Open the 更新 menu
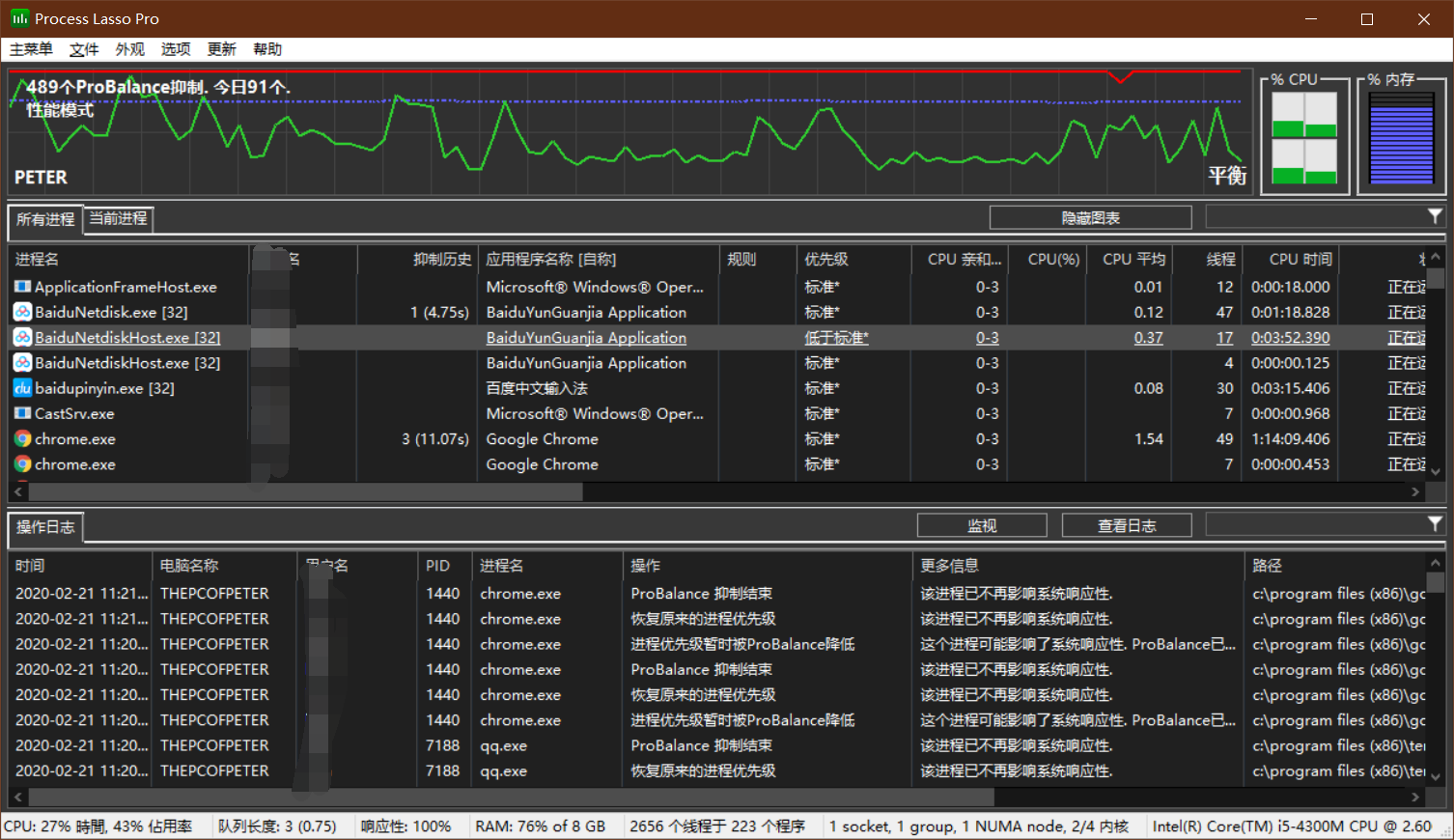 point(221,49)
